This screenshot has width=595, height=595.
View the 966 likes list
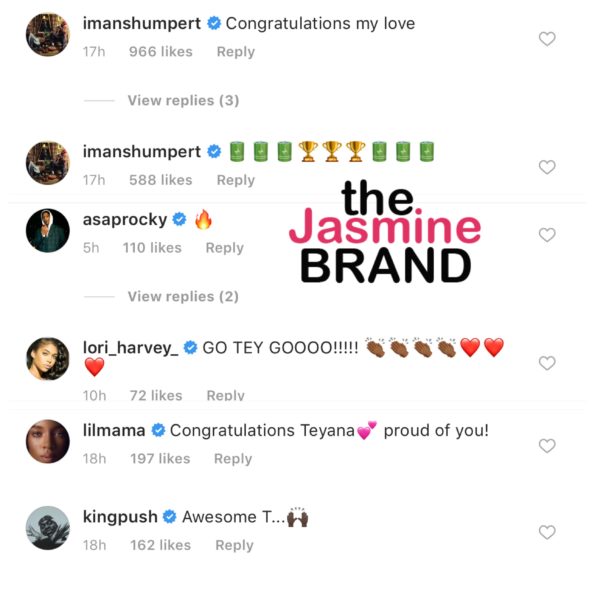(x=161, y=52)
